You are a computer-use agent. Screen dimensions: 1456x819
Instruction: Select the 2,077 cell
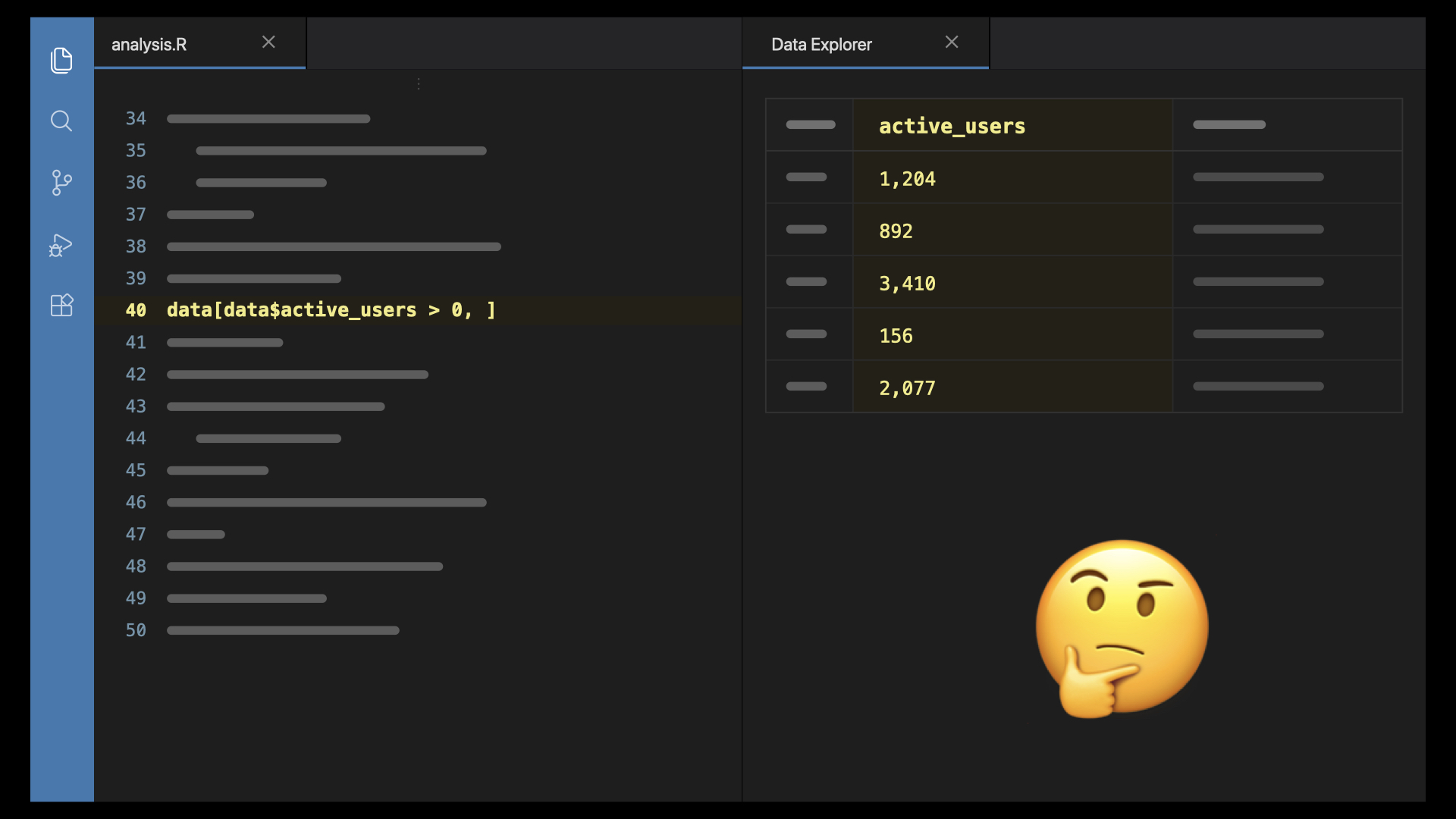1012,387
